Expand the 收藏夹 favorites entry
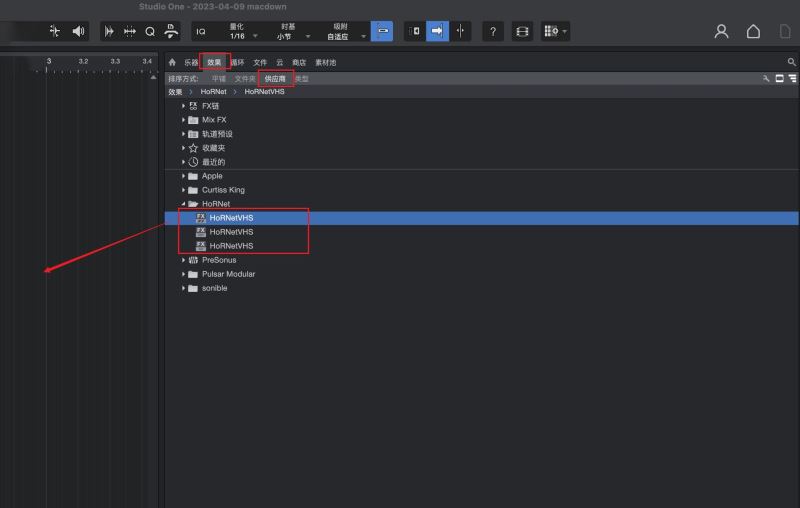 183,148
